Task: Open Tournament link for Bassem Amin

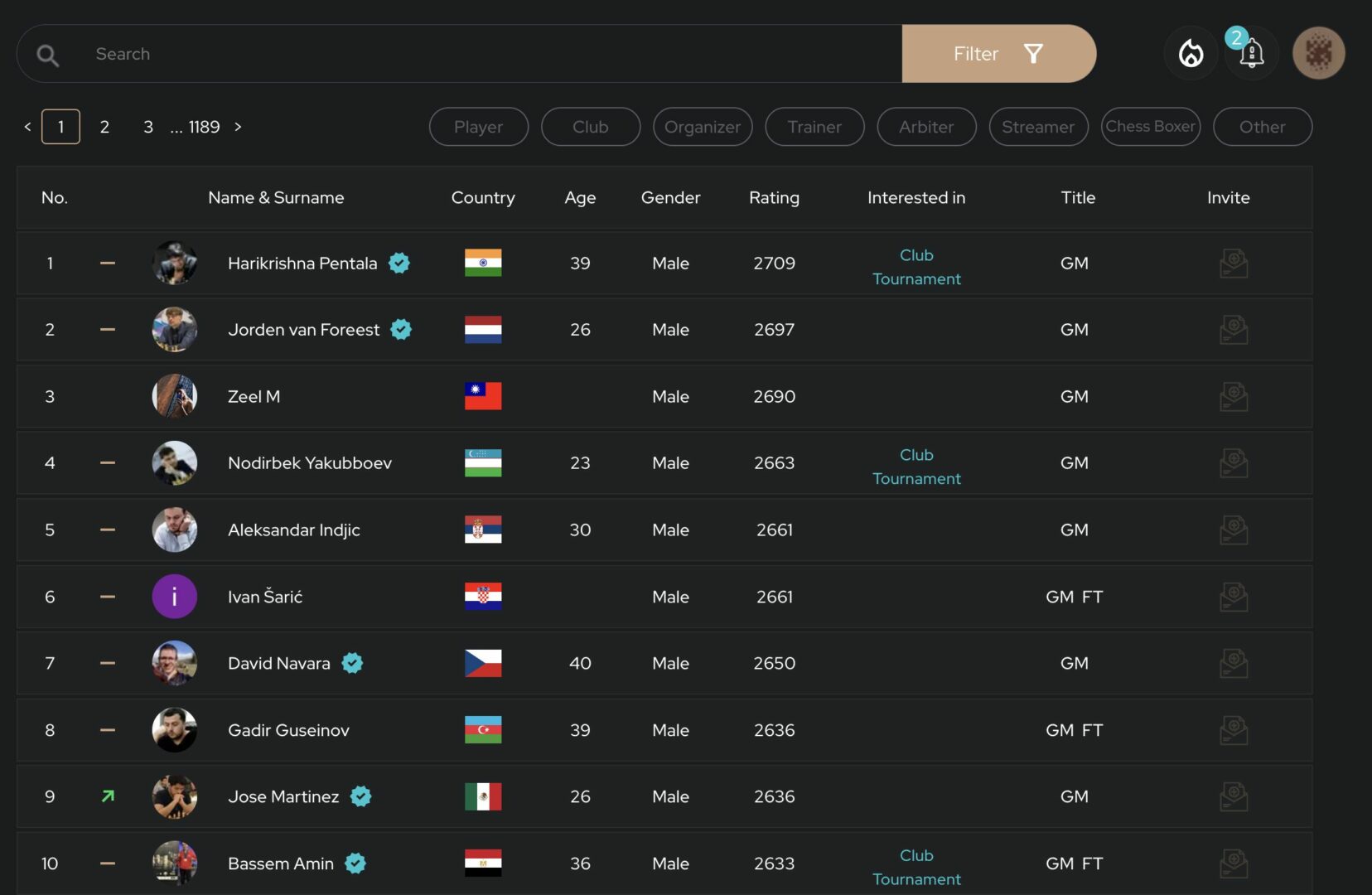Action: tap(916, 878)
